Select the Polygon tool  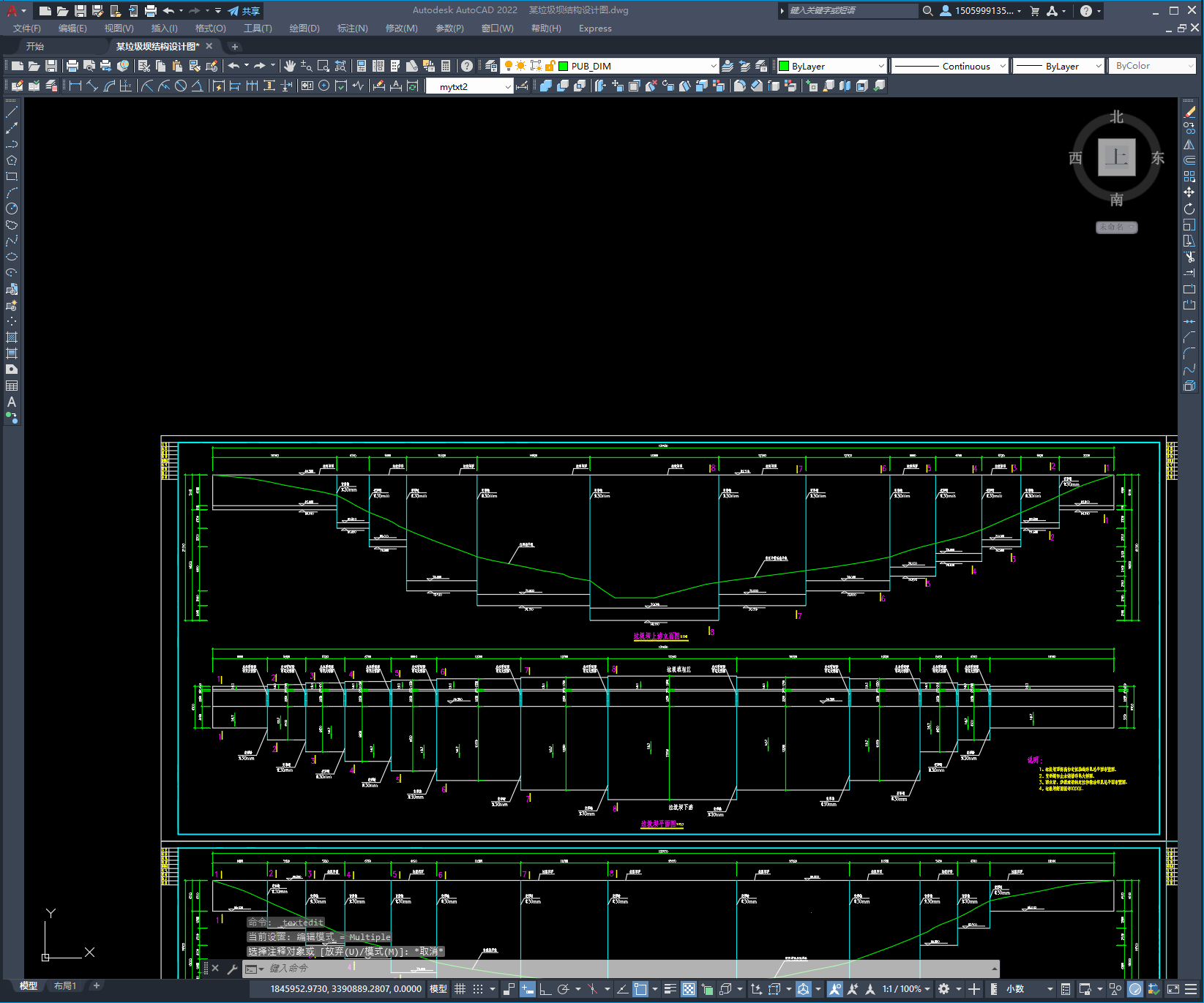(12, 160)
